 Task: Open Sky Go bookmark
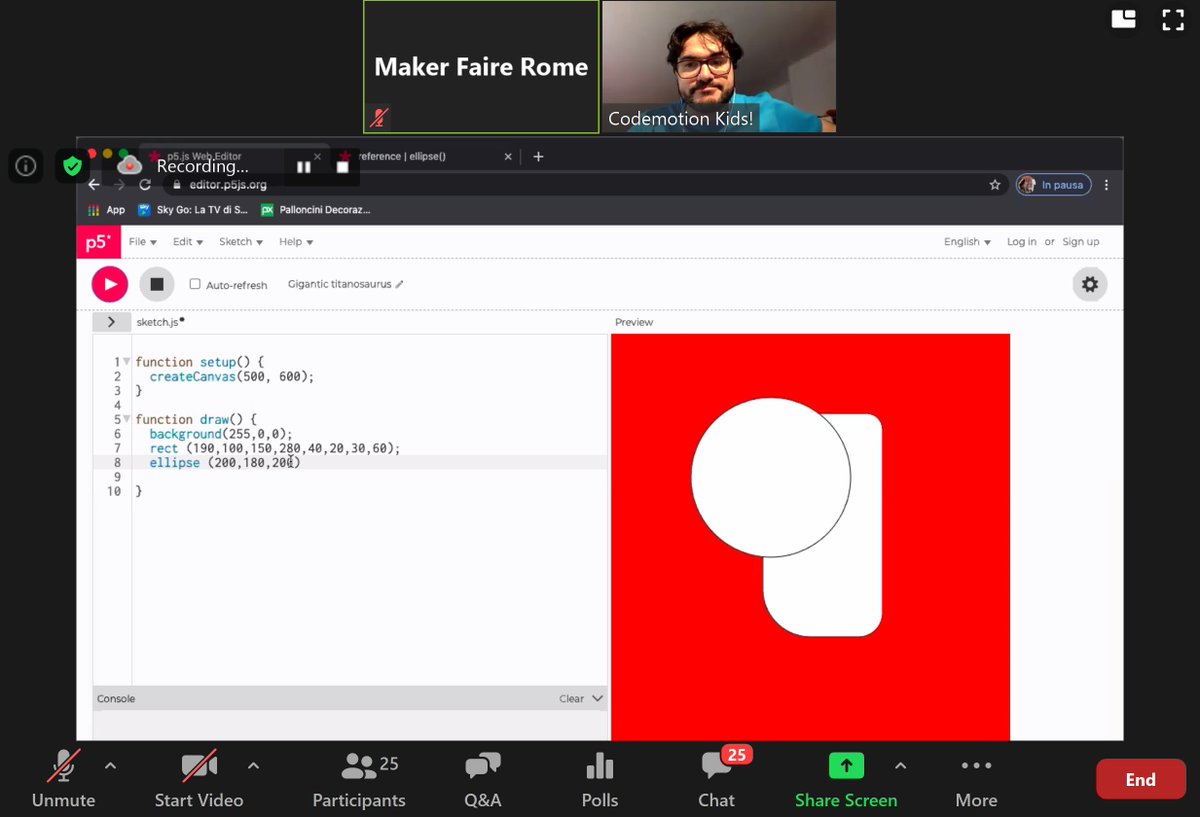pos(193,210)
